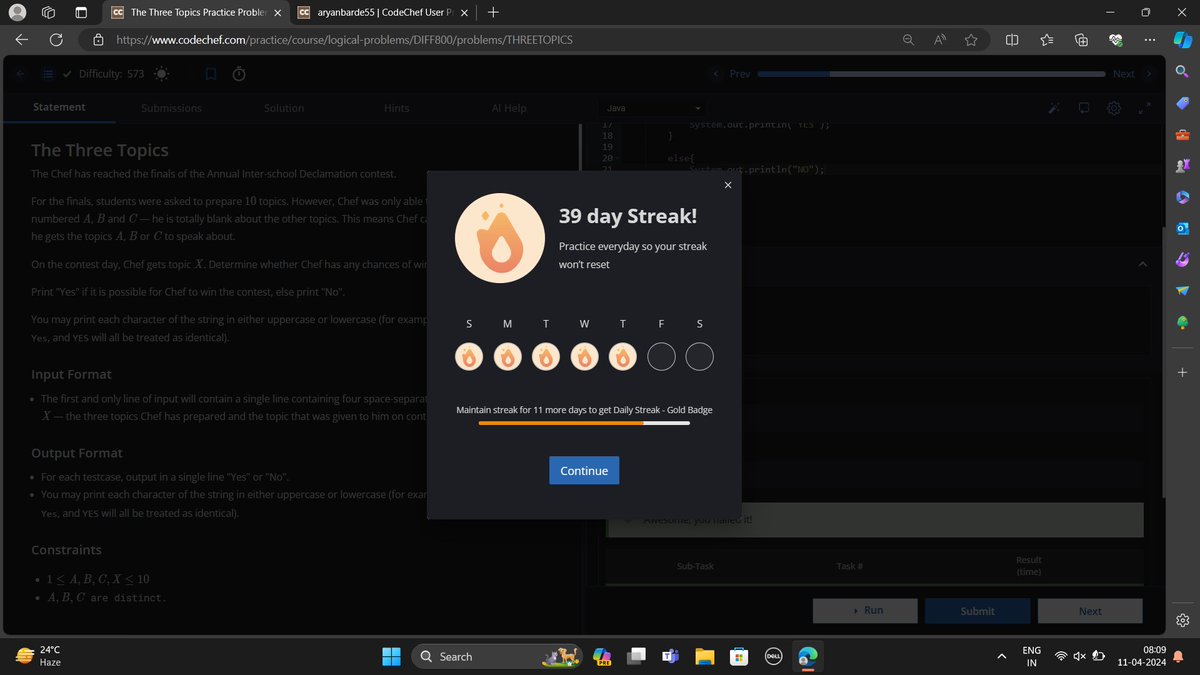Add this page to favorites
This screenshot has height=675, width=1200.
point(971,40)
